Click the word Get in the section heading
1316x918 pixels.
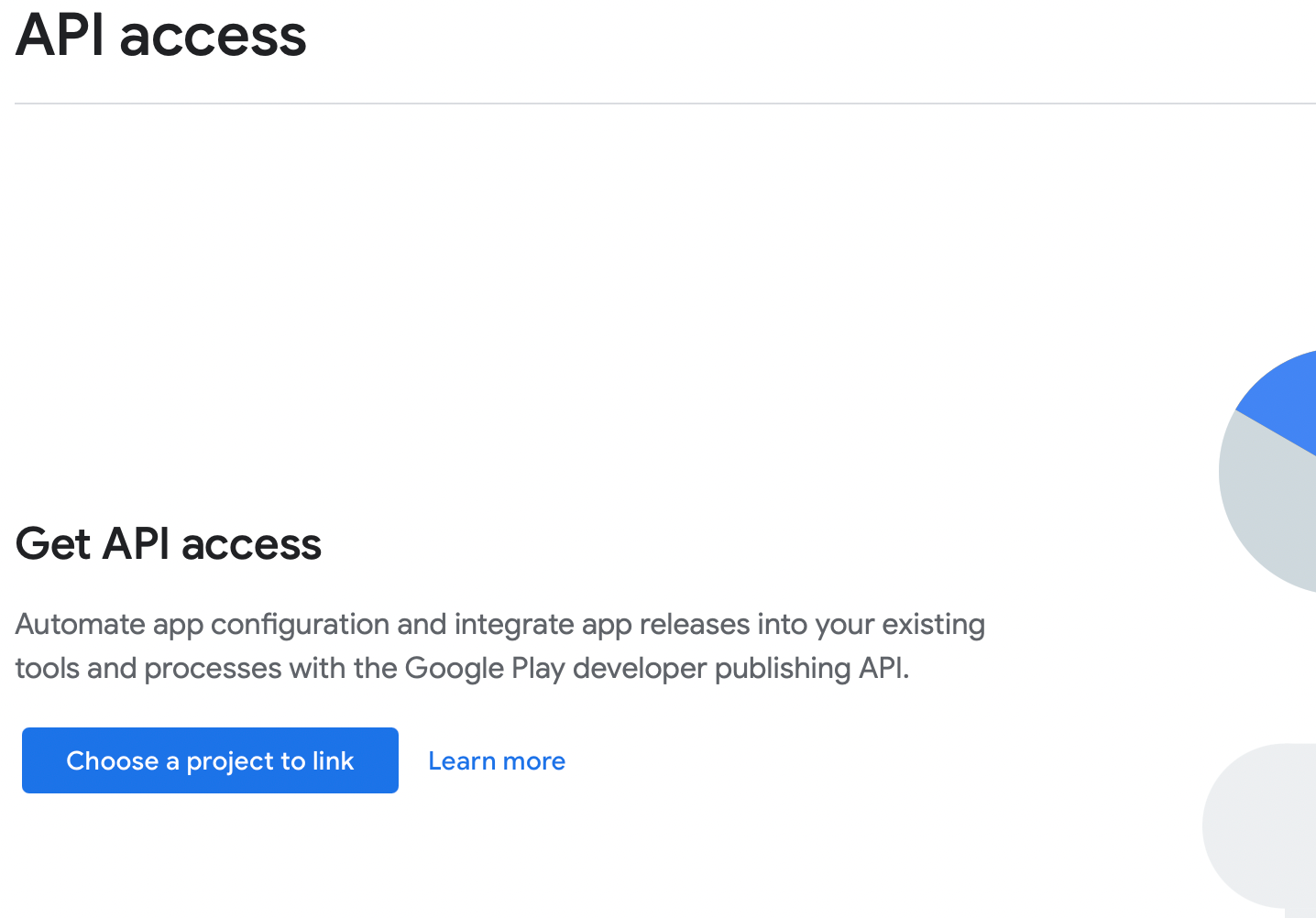52,543
